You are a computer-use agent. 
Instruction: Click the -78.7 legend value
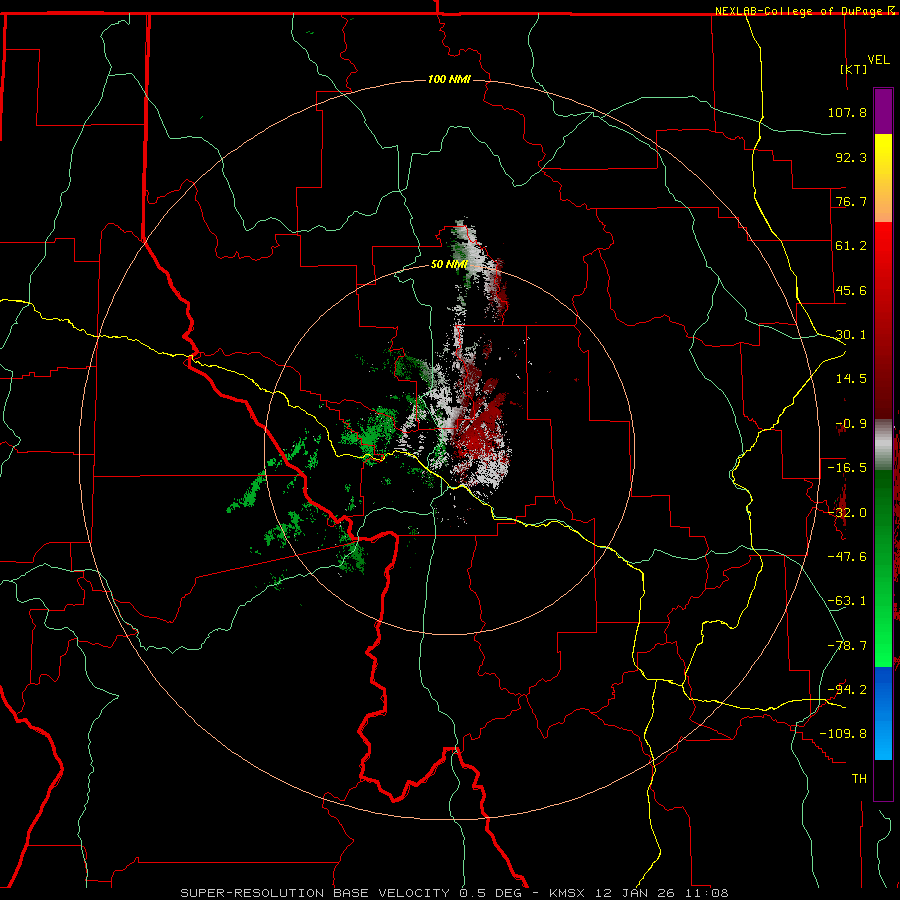847,646
